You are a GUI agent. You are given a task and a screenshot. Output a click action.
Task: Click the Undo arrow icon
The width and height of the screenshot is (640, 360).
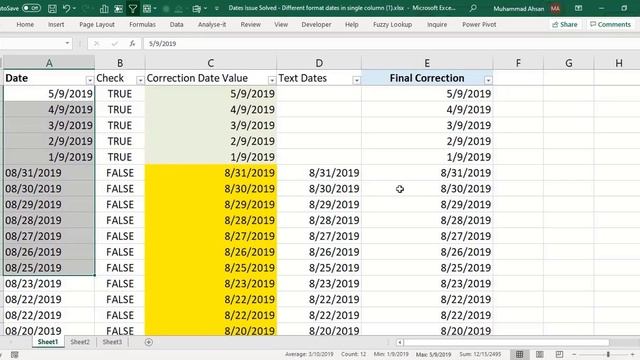66,8
